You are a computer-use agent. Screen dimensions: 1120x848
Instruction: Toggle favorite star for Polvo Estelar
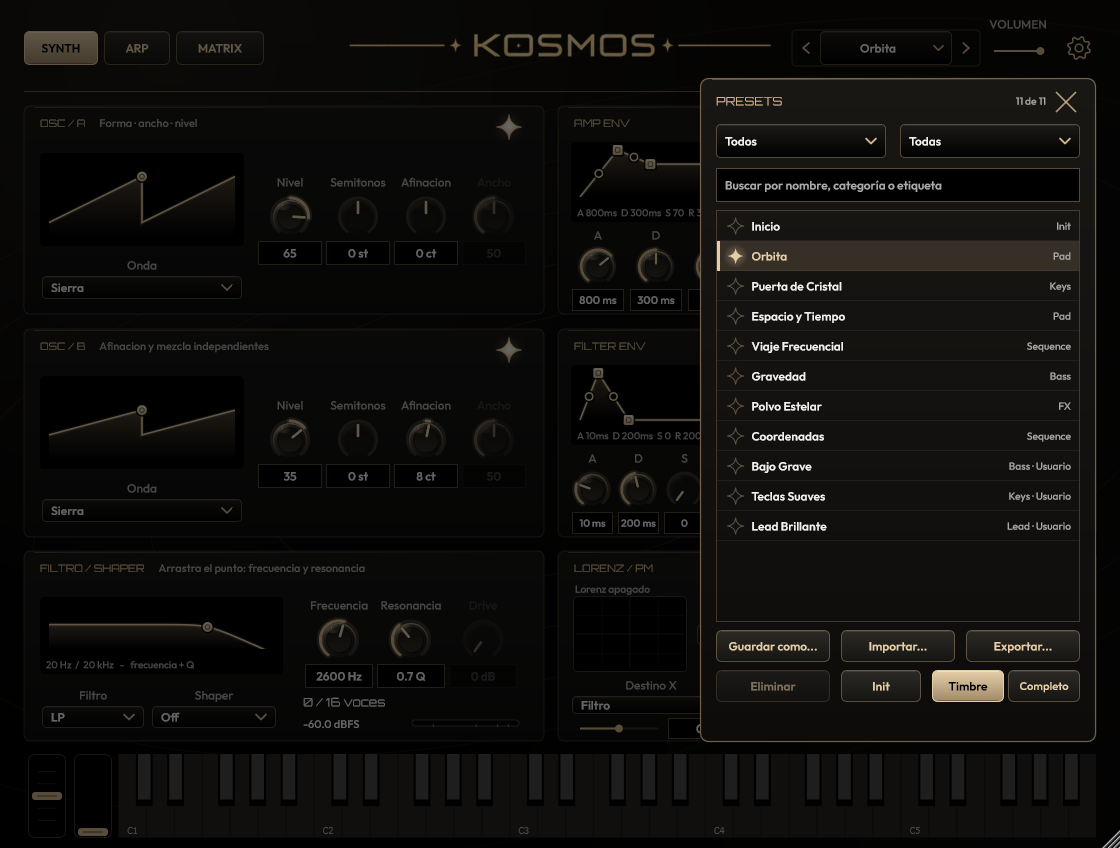pos(735,406)
